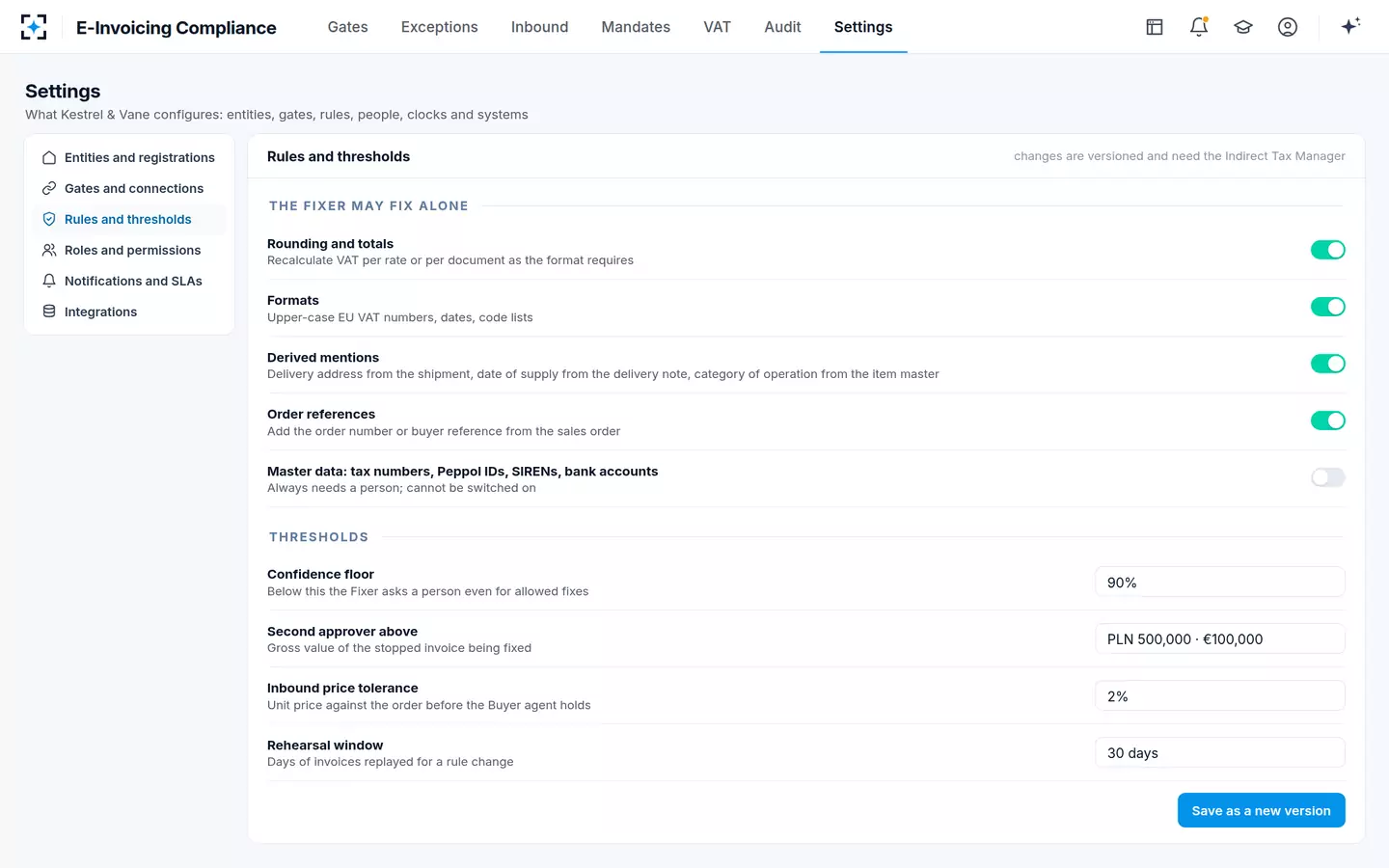
Task: Click the 'THE FIXER MAY FIX ALONE' heading
Action: coord(368,206)
